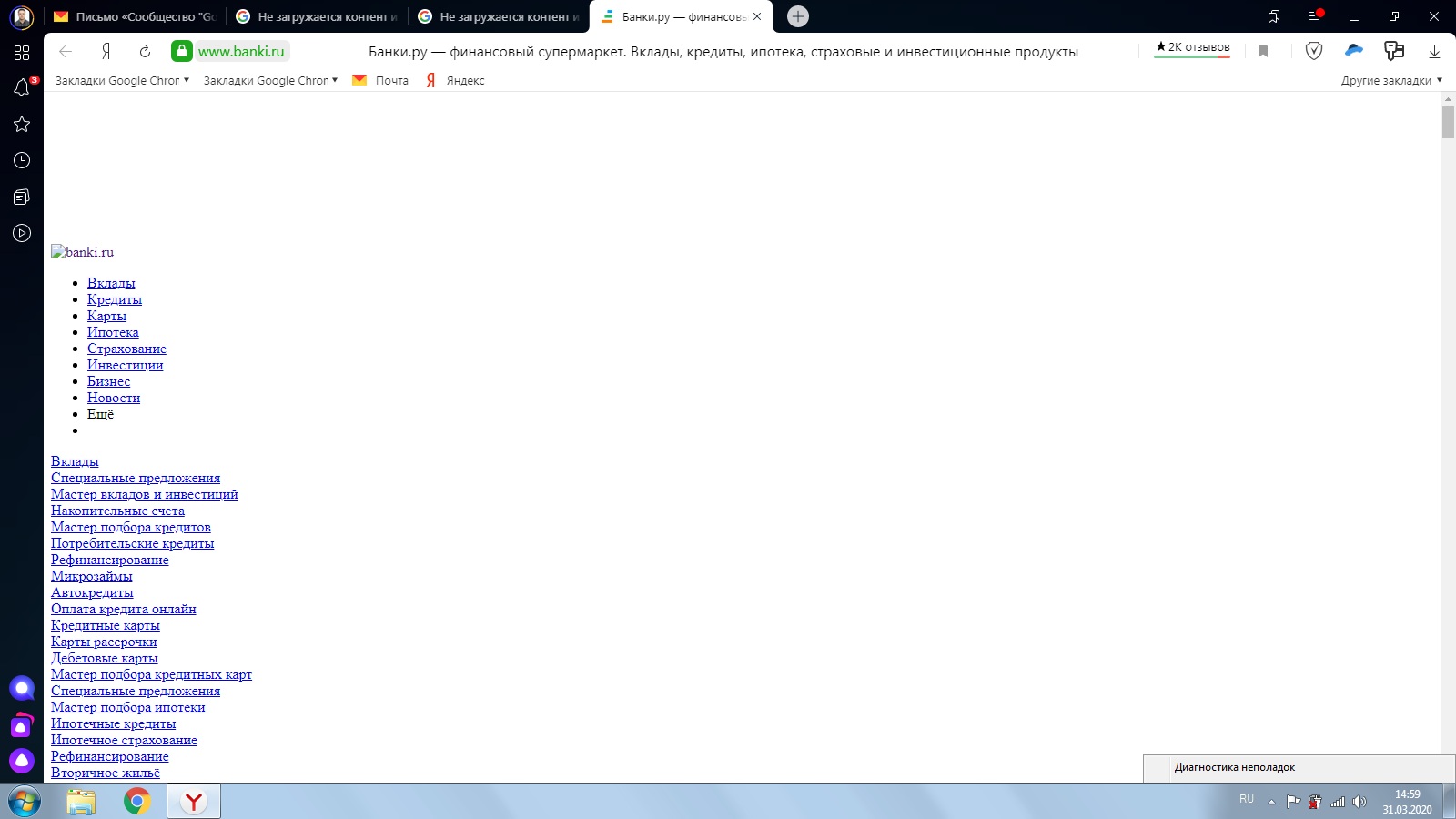This screenshot has height=819, width=1456.
Task: Click the blue cloud sync icon
Action: tap(1354, 51)
